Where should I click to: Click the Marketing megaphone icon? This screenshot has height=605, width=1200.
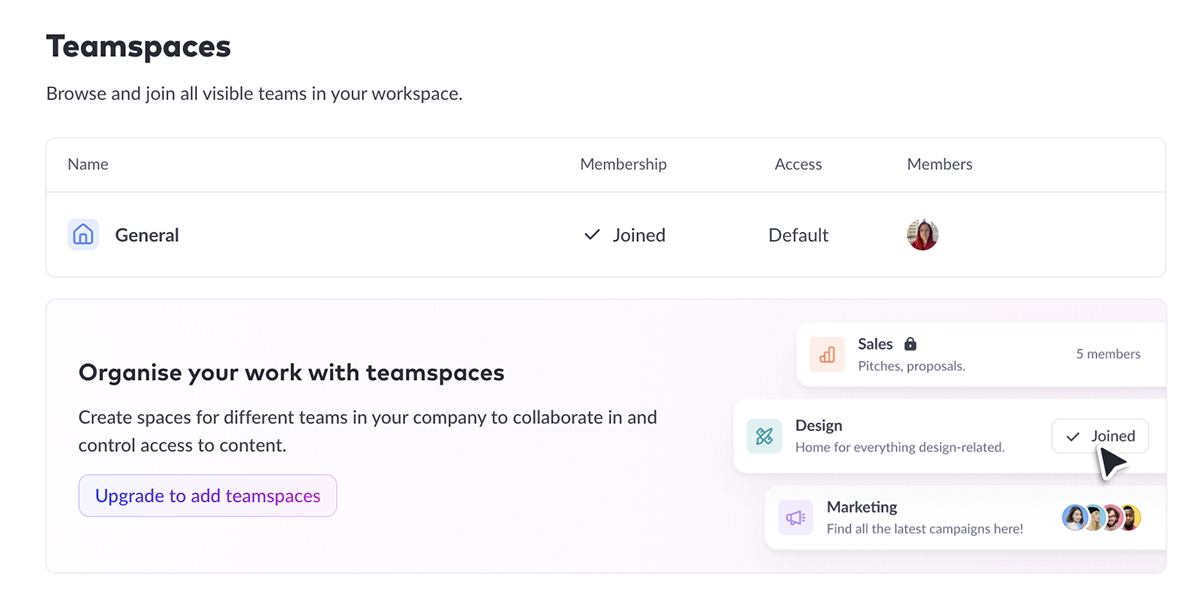(796, 518)
